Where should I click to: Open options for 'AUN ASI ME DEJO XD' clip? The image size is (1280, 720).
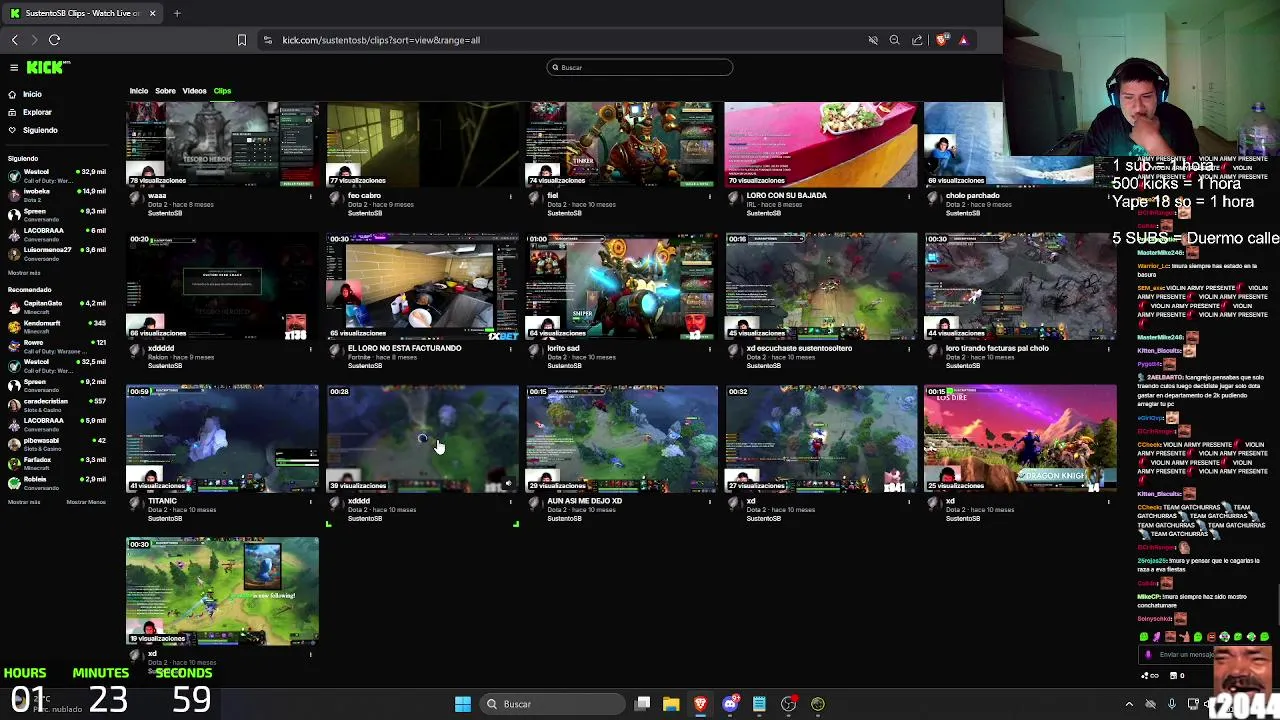[710, 501]
